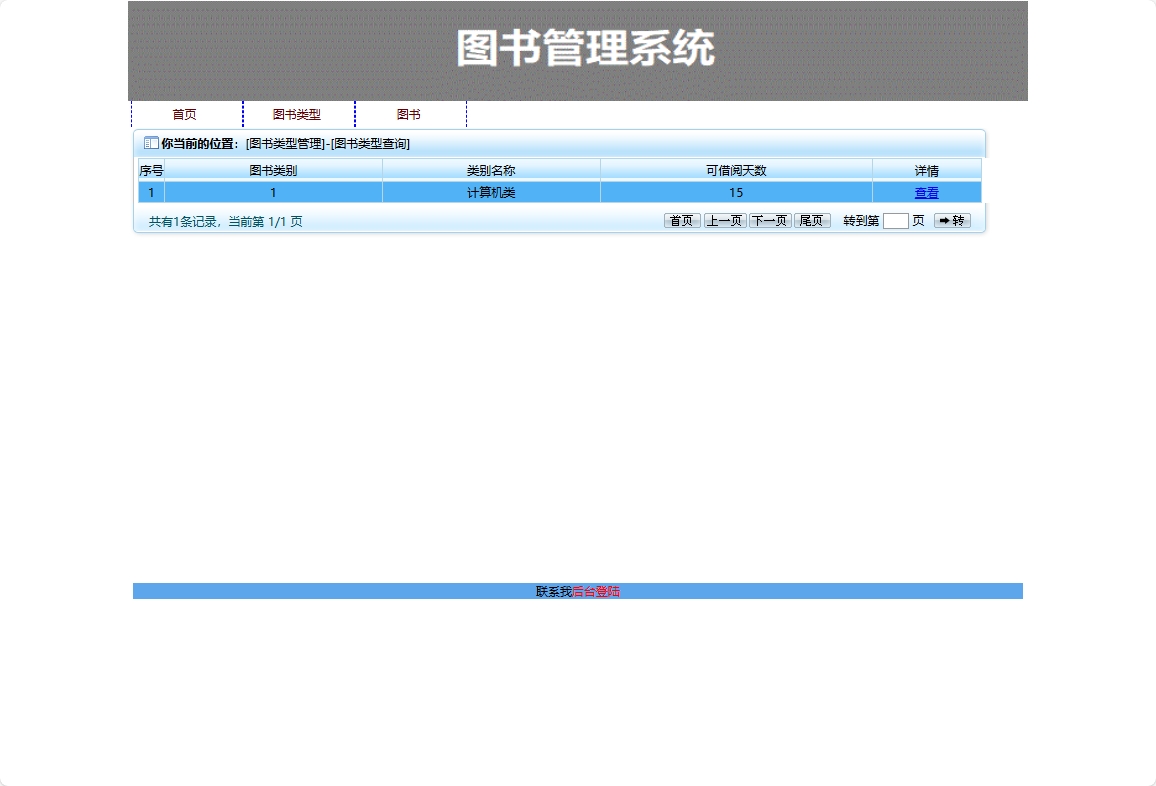Click the 类别名称 column header
This screenshot has width=1156, height=786.
pyautogui.click(x=490, y=169)
